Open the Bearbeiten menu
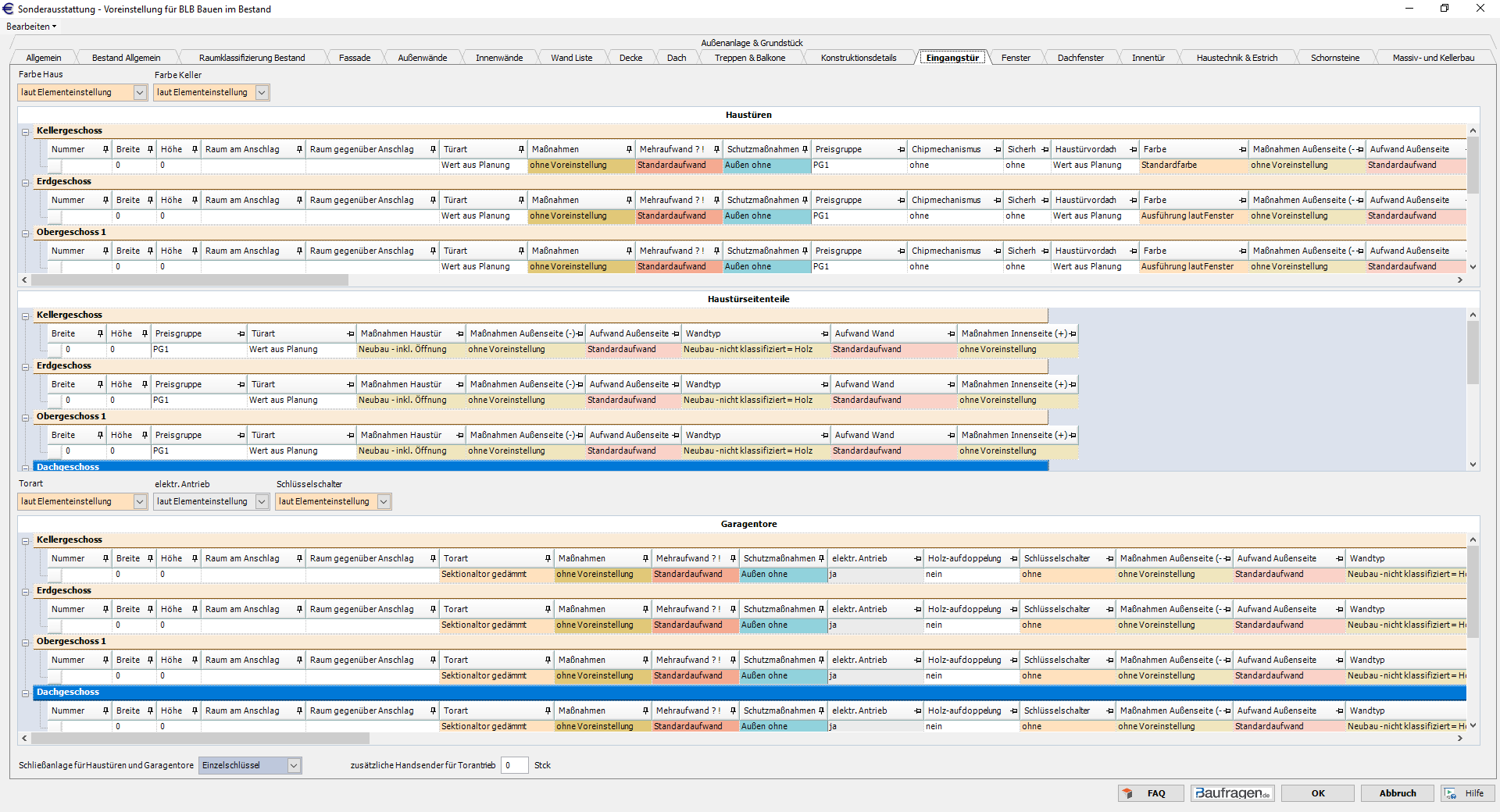The width and height of the screenshot is (1500, 812). (x=31, y=27)
